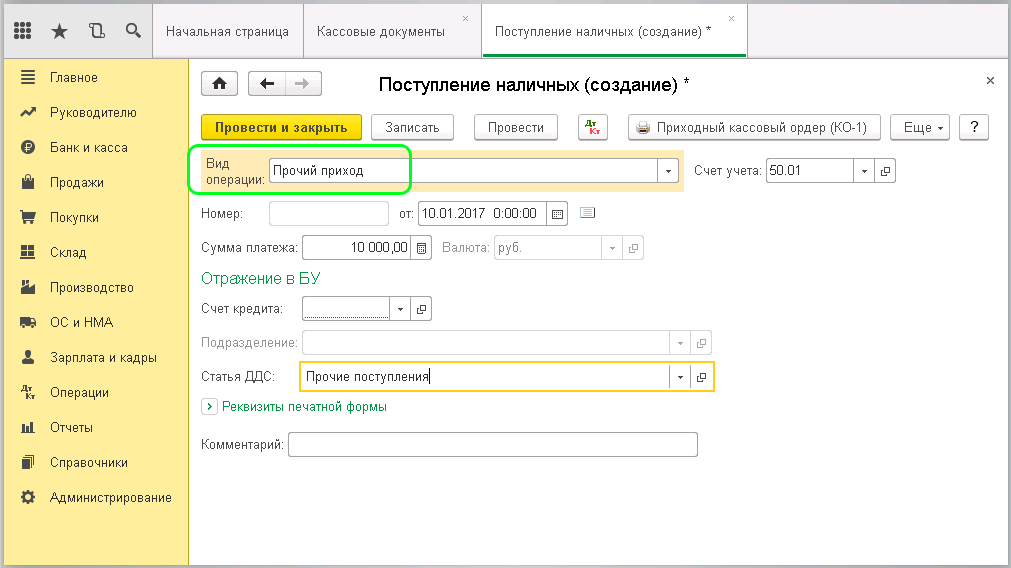1011x568 pixels.
Task: Open Склад section
Action: click(95, 252)
